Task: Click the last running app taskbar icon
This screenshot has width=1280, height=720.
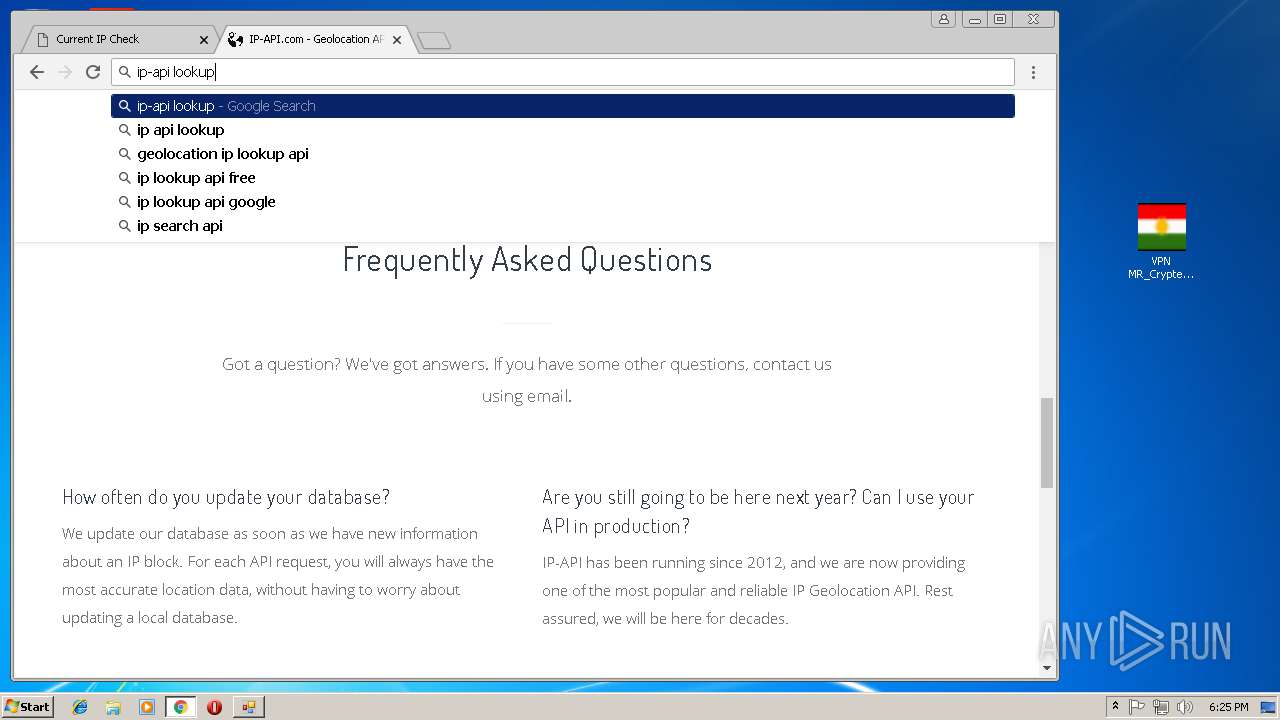Action: (x=248, y=707)
